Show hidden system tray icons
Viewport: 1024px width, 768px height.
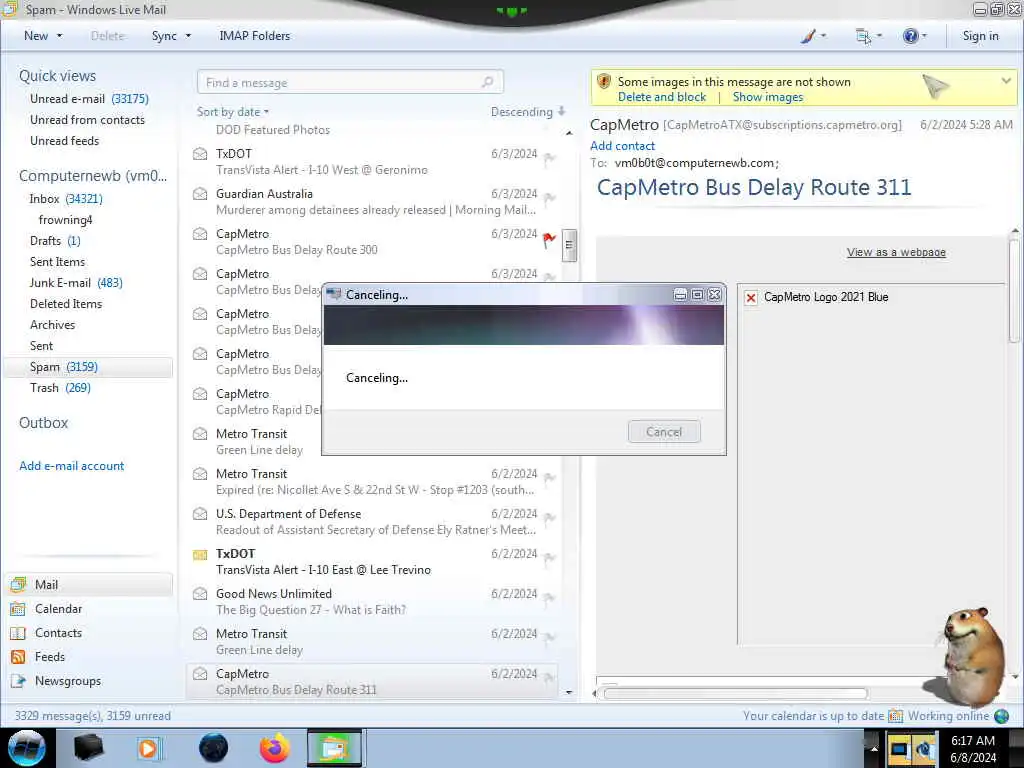(x=874, y=748)
